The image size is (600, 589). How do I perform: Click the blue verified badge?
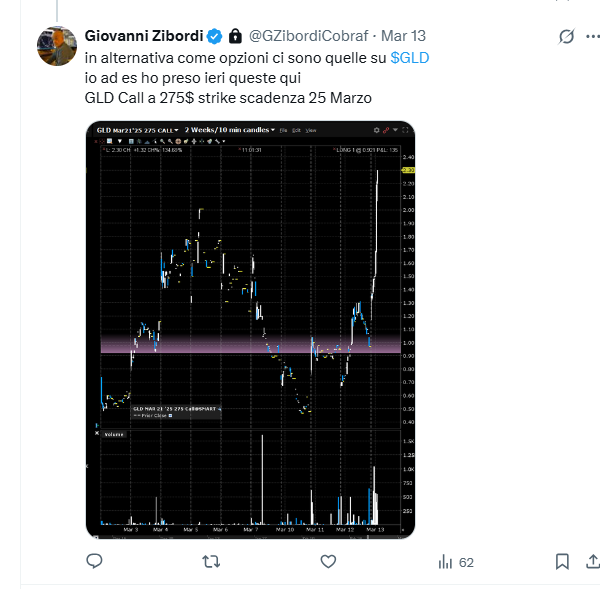214,36
